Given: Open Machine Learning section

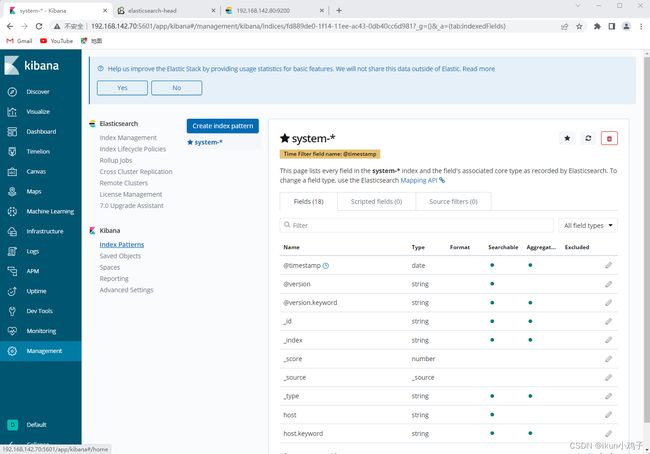Looking at the screenshot, I should click(50, 211).
